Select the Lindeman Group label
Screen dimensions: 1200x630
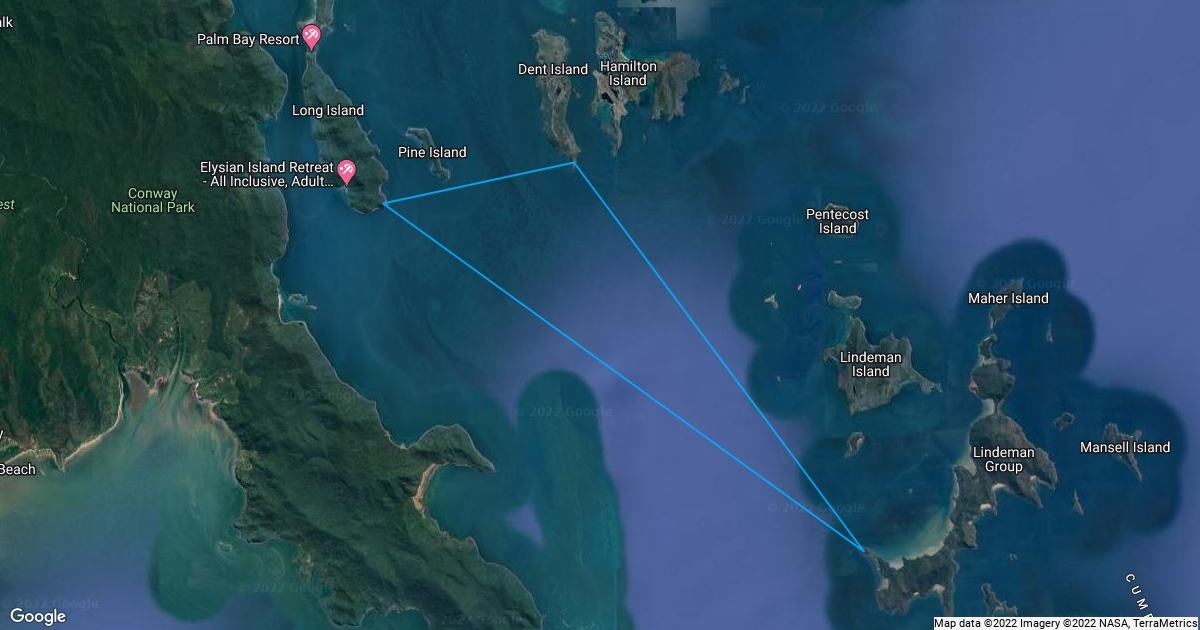point(1003,459)
